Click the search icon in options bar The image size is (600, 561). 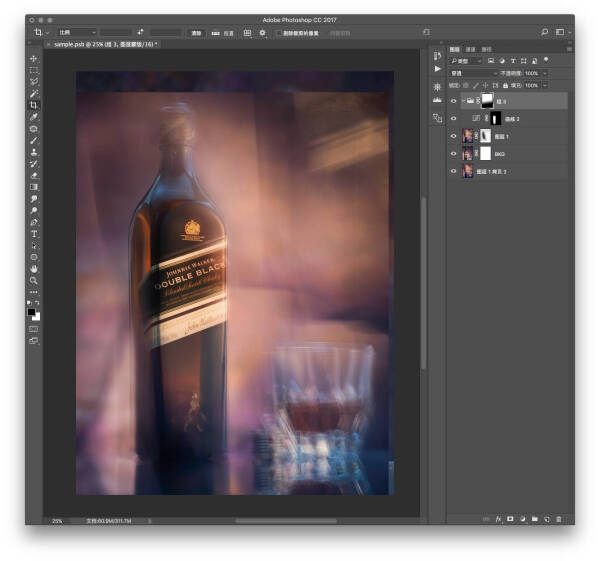(545, 33)
